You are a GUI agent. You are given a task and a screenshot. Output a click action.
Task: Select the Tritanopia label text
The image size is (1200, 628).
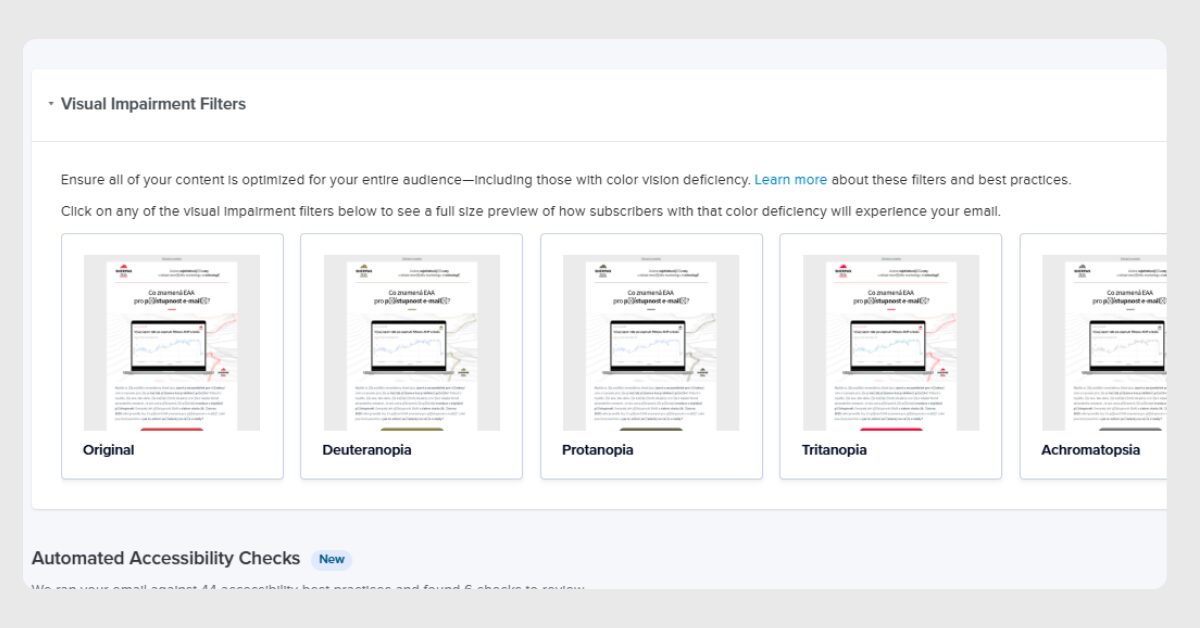[x=834, y=450]
